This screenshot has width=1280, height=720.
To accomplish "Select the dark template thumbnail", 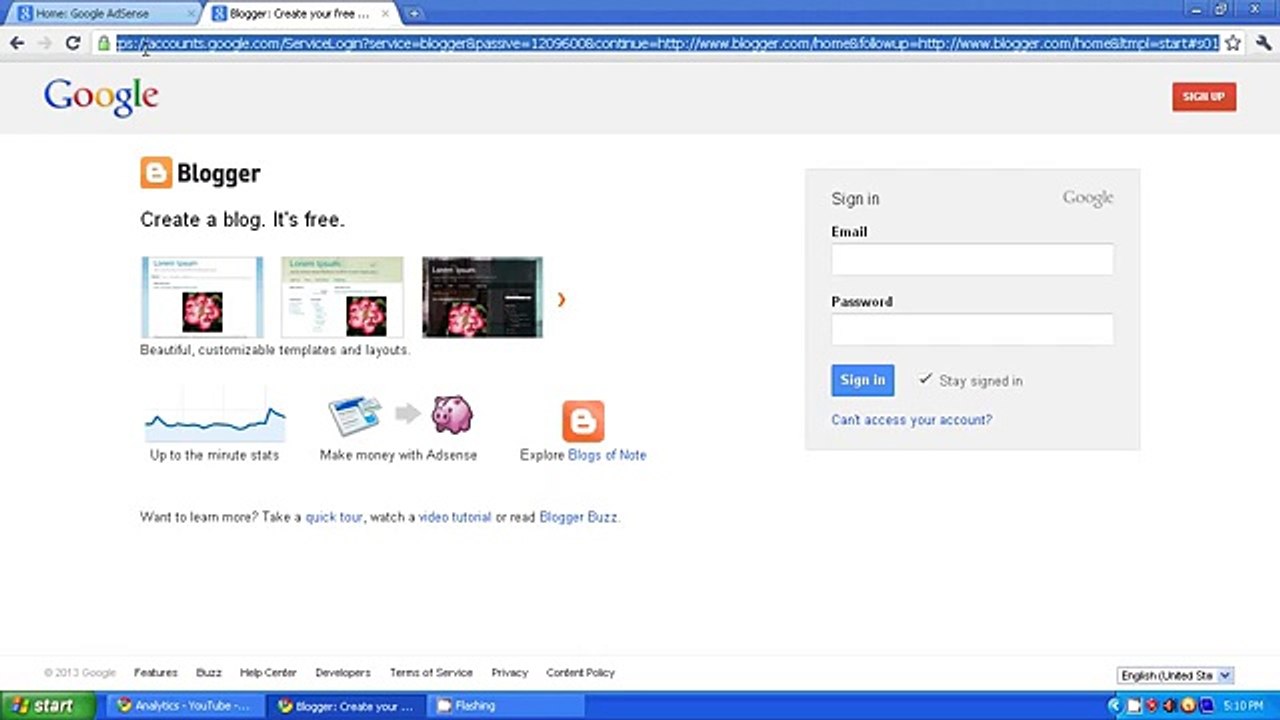I will (482, 298).
